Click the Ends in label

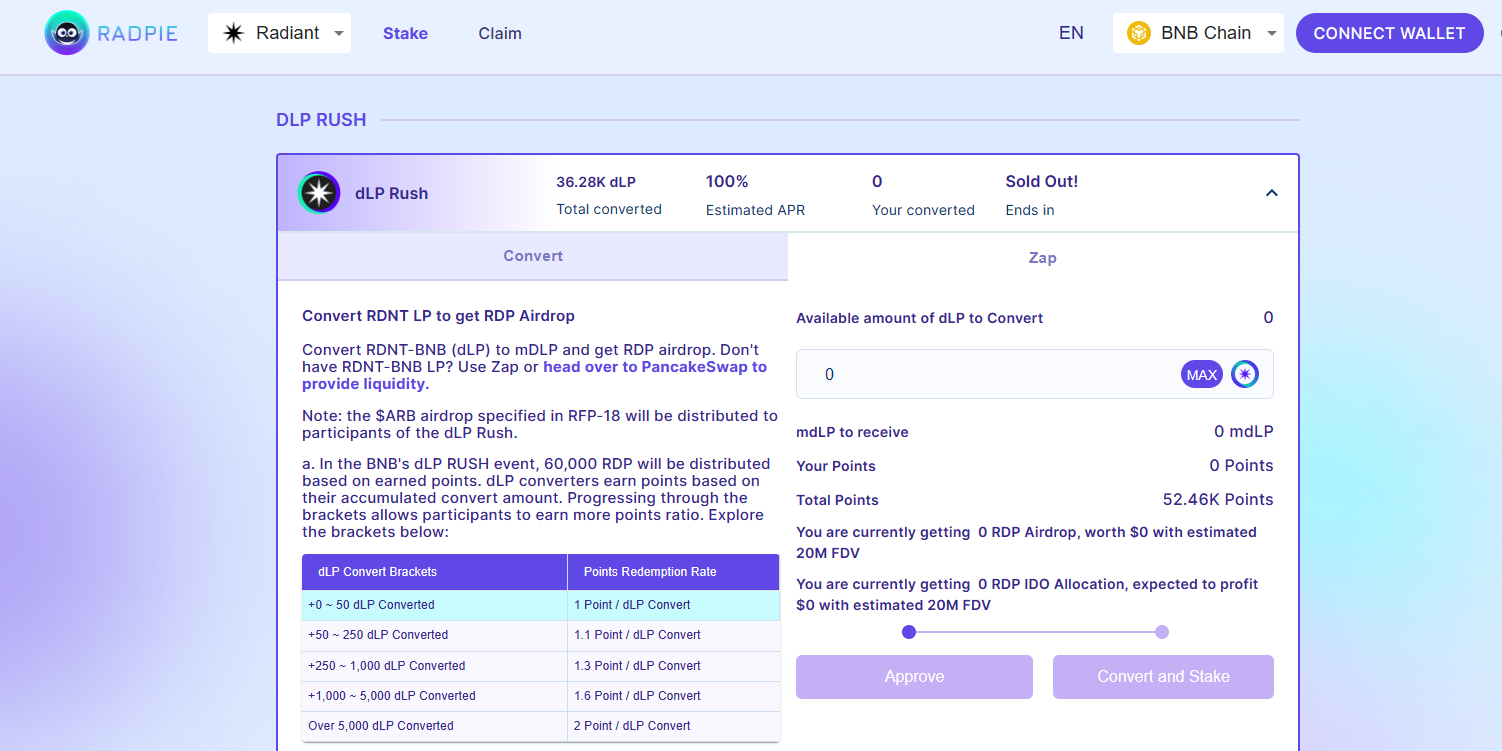pos(1030,210)
